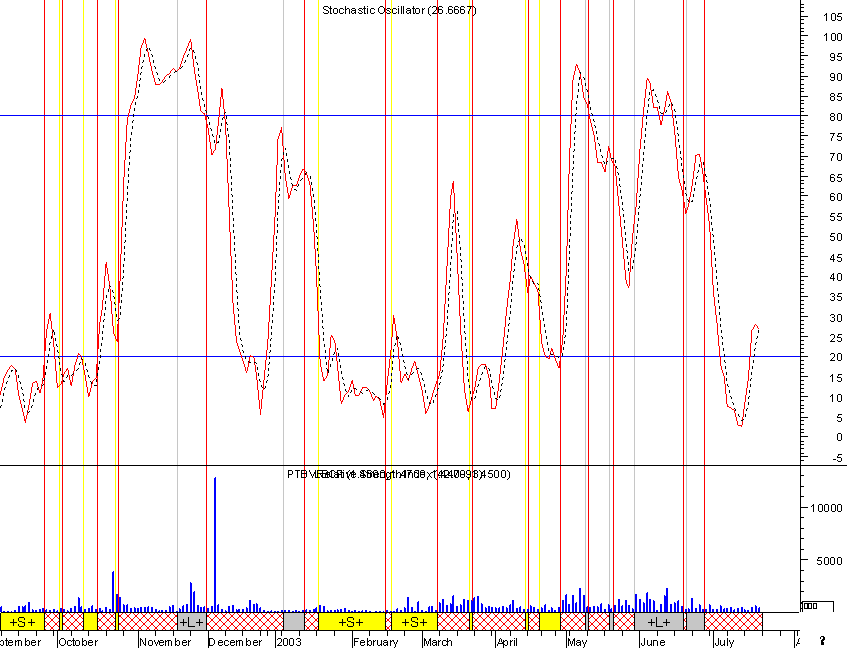Click the 20 oversold level value
847x648 pixels.
point(836,356)
